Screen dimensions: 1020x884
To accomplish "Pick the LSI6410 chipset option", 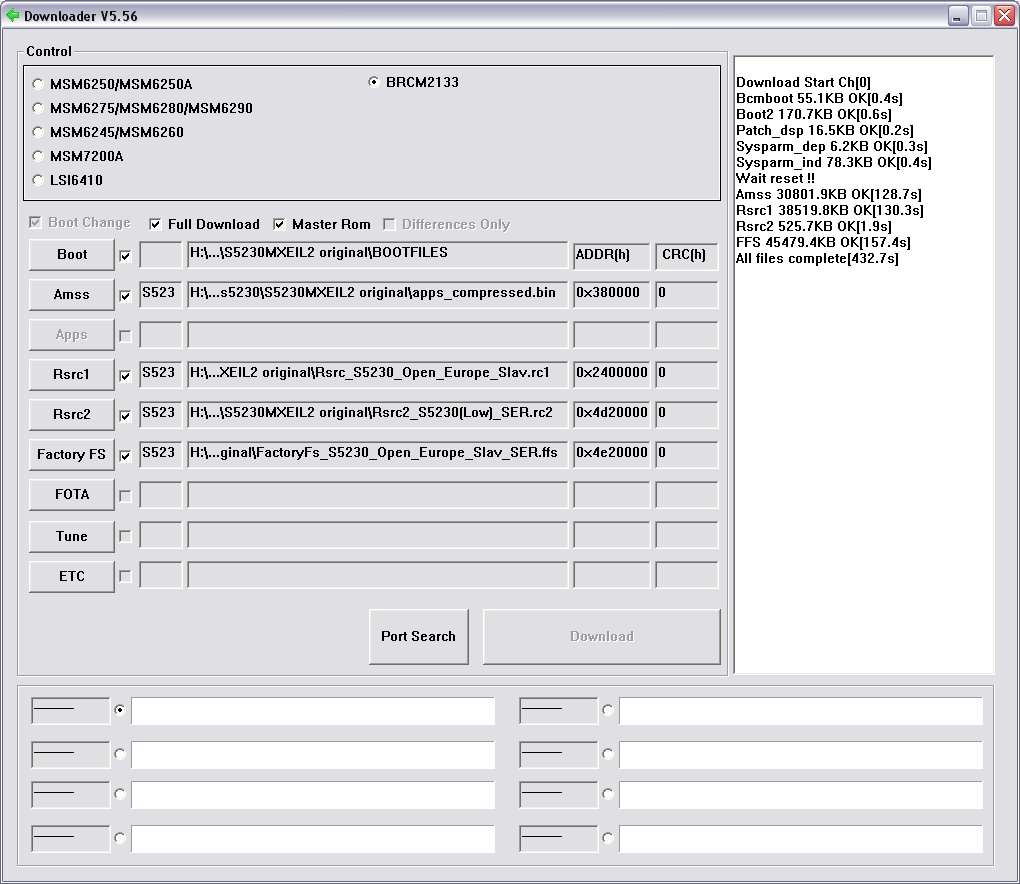I will tap(38, 181).
